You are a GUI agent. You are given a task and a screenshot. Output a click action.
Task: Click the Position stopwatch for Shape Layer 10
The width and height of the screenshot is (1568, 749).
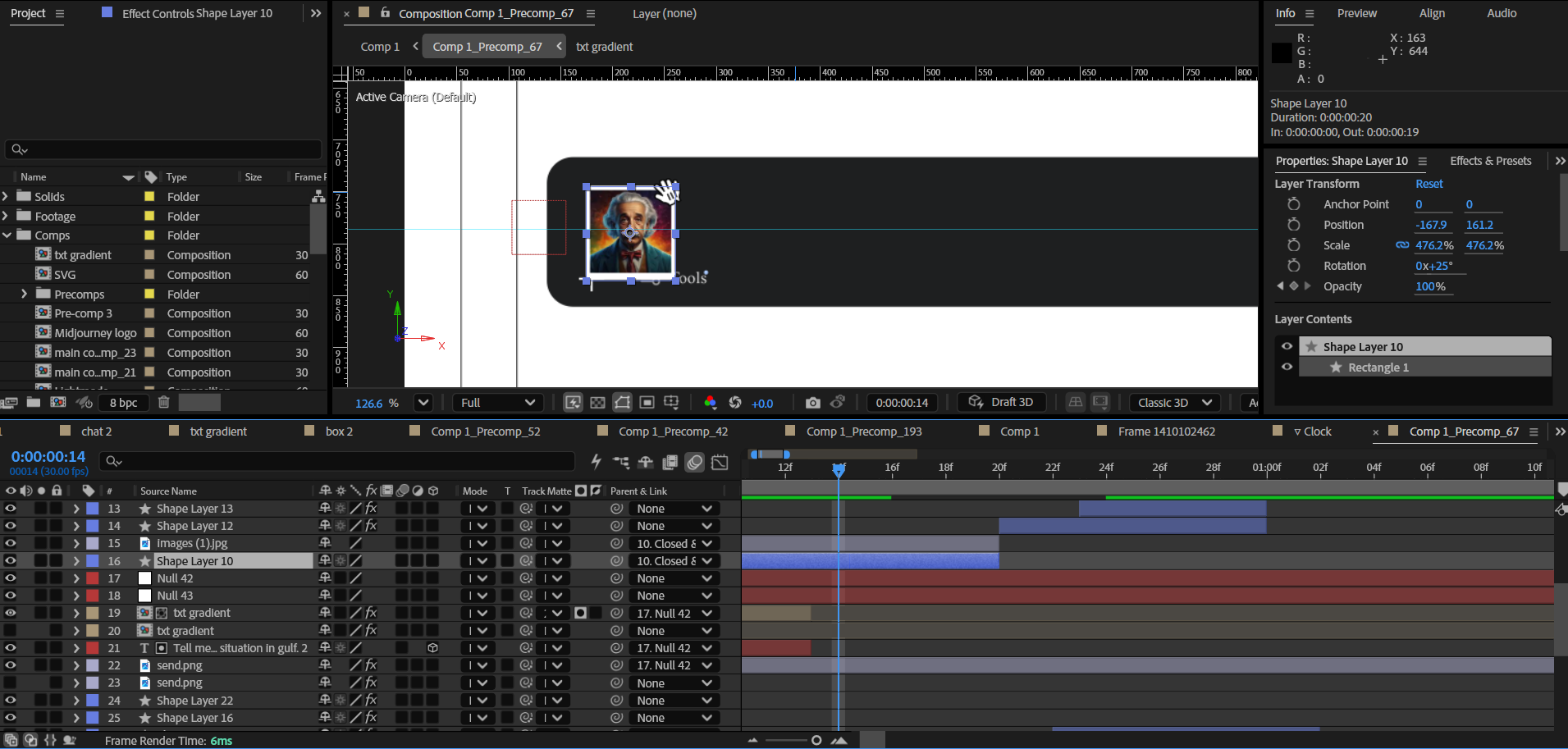click(1293, 225)
